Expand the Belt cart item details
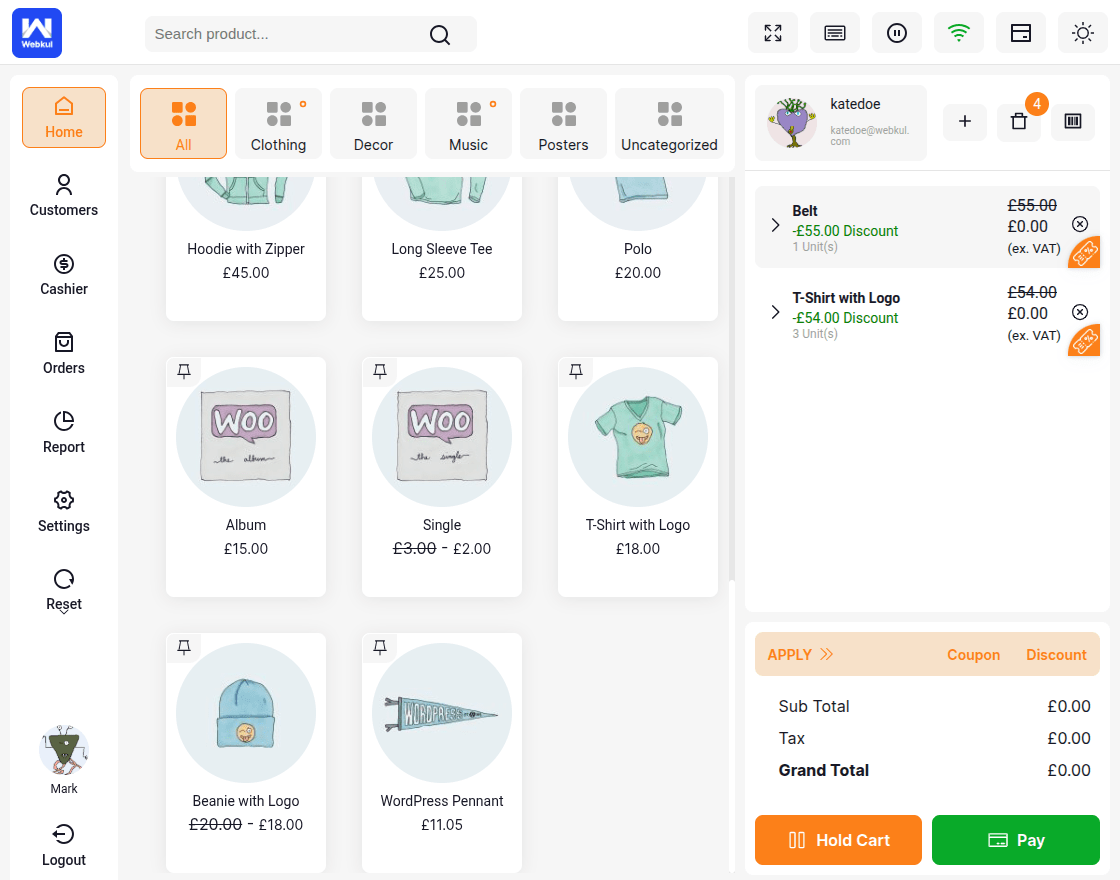1120x880 pixels. click(x=775, y=226)
